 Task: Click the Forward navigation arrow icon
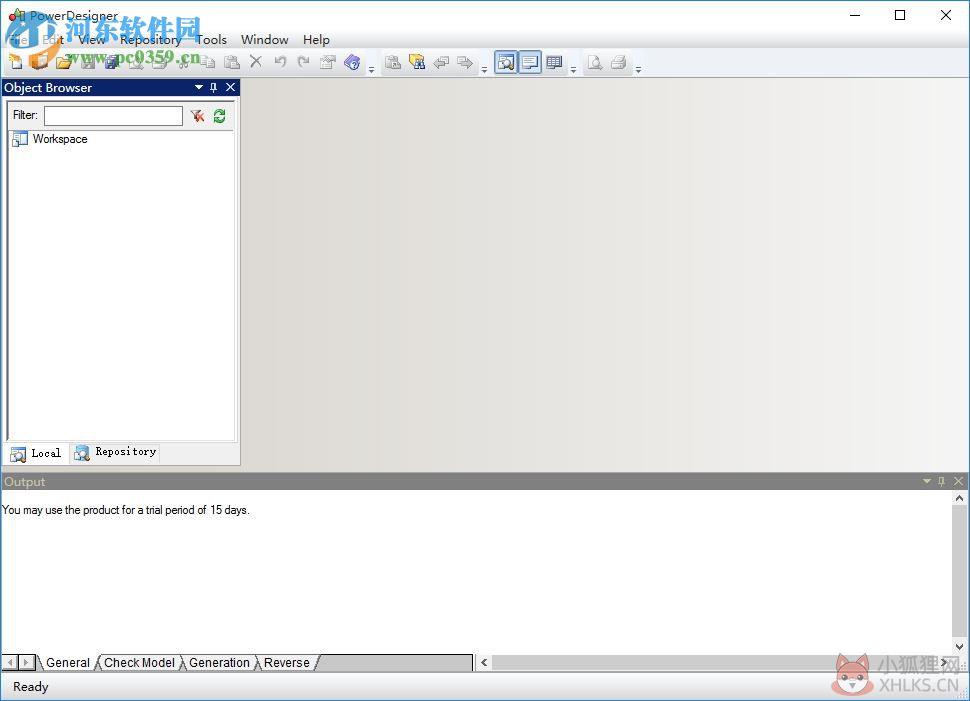[x=465, y=62]
